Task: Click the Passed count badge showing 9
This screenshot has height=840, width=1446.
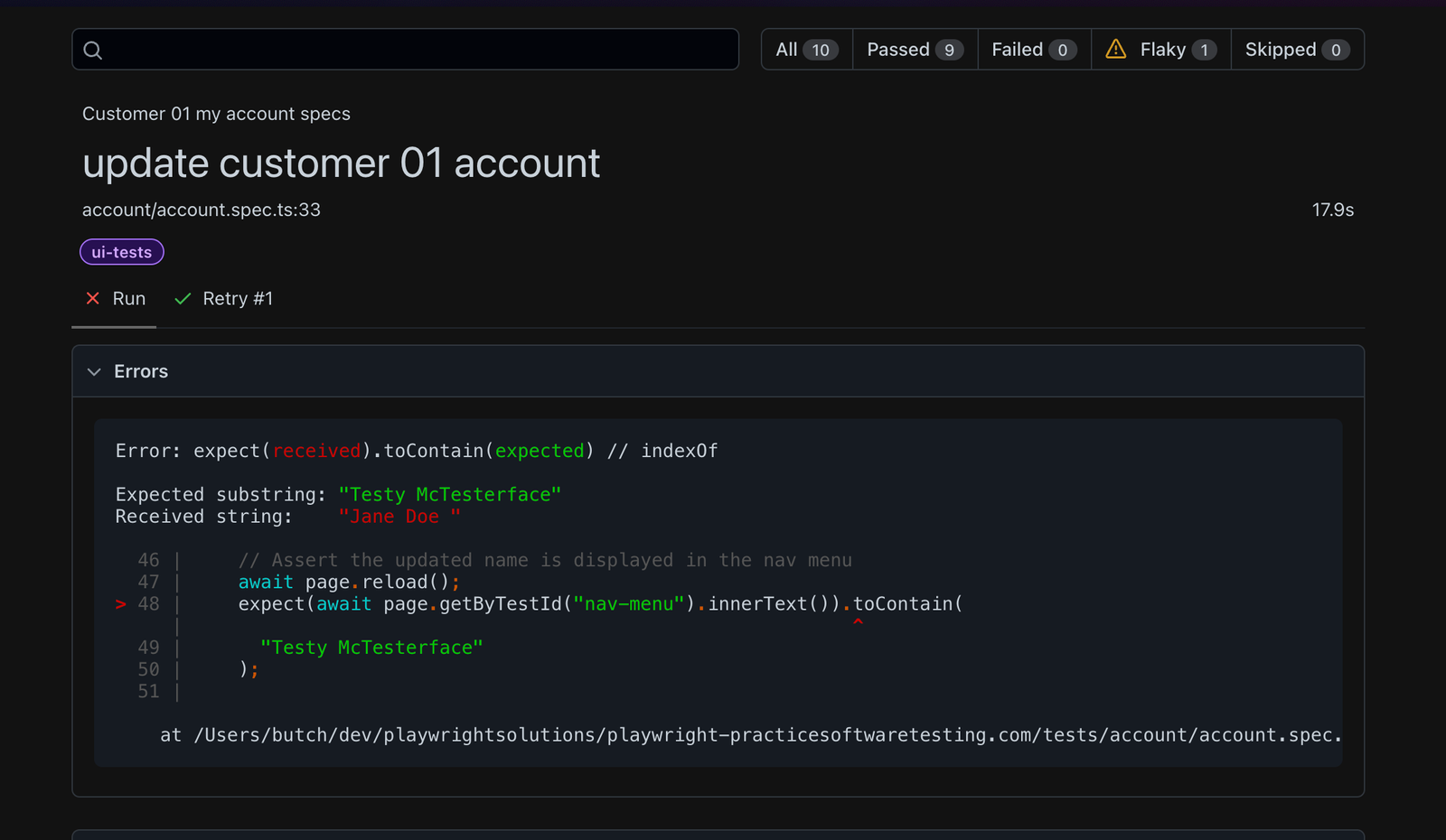Action: point(952,50)
